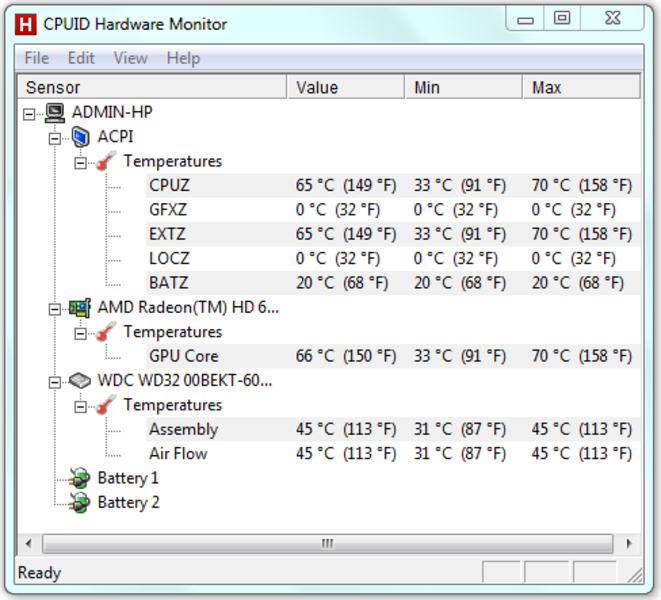This screenshot has width=661, height=600.
Task: Select the LOCZ sensor row
Action: [x=393, y=258]
